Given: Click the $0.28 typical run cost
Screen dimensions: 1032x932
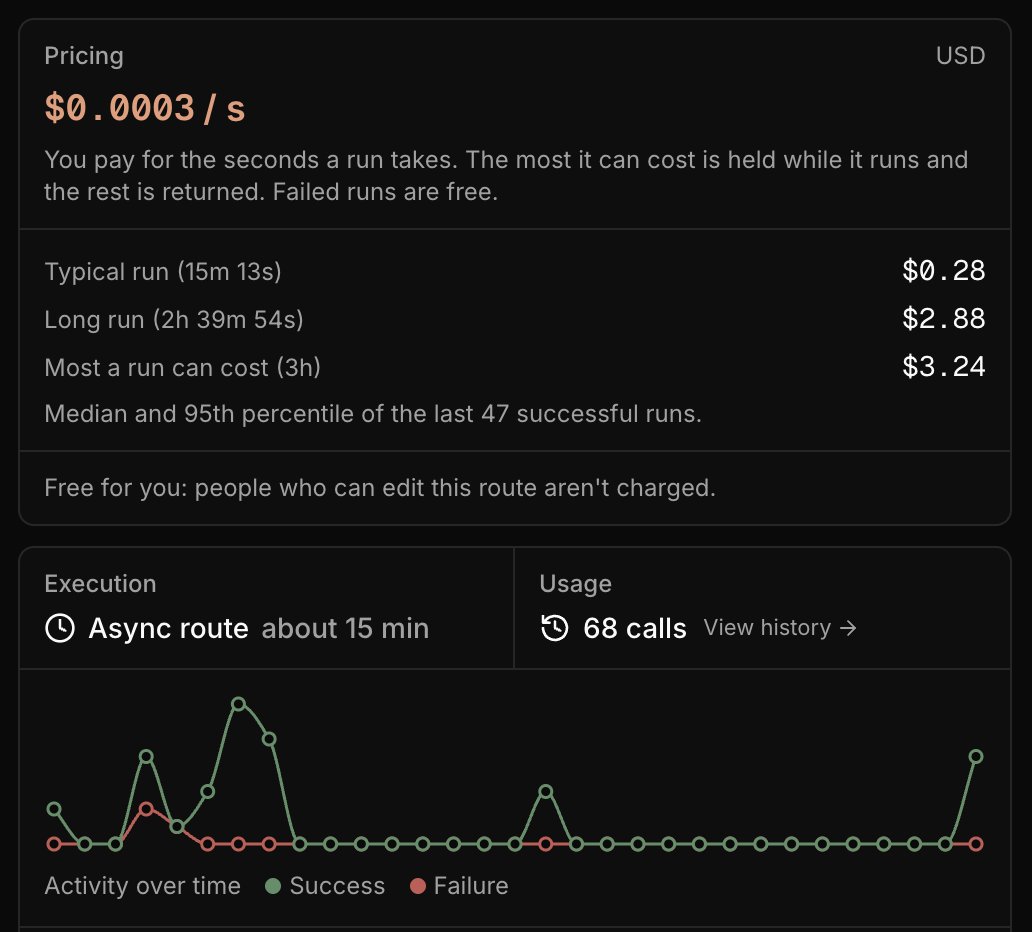Looking at the screenshot, I should pos(943,271).
